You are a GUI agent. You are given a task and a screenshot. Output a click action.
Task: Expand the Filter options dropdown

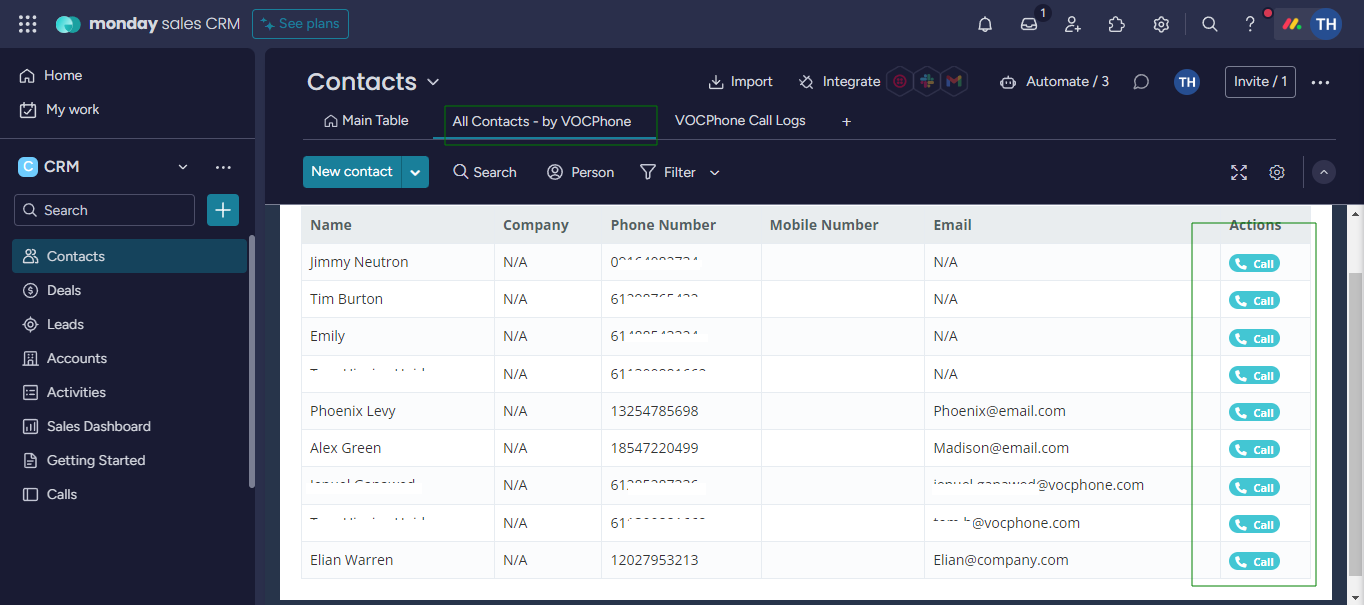coord(714,172)
